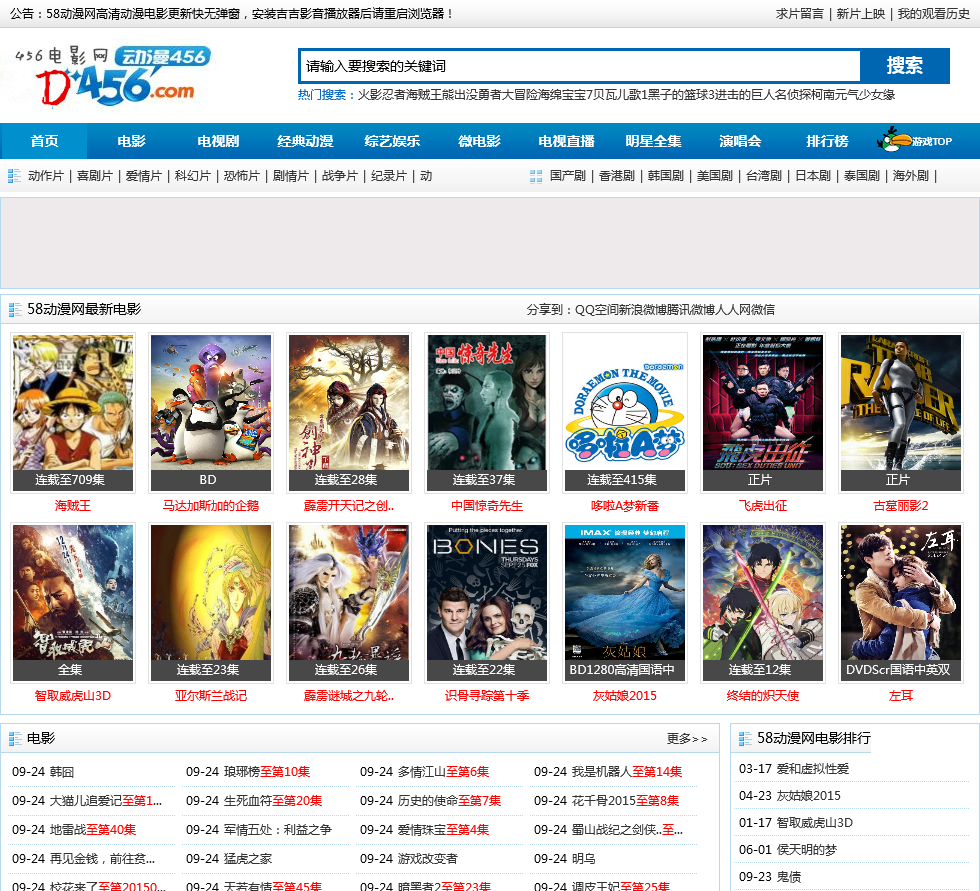
Task: Select the 国产剧 category link
Action: 568,176
